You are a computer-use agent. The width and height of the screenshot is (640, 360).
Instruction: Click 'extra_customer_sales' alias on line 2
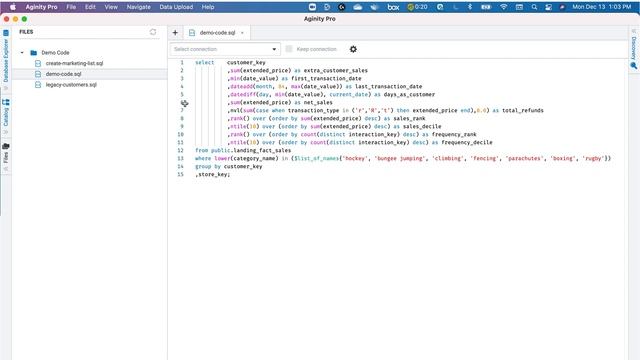(x=336, y=71)
